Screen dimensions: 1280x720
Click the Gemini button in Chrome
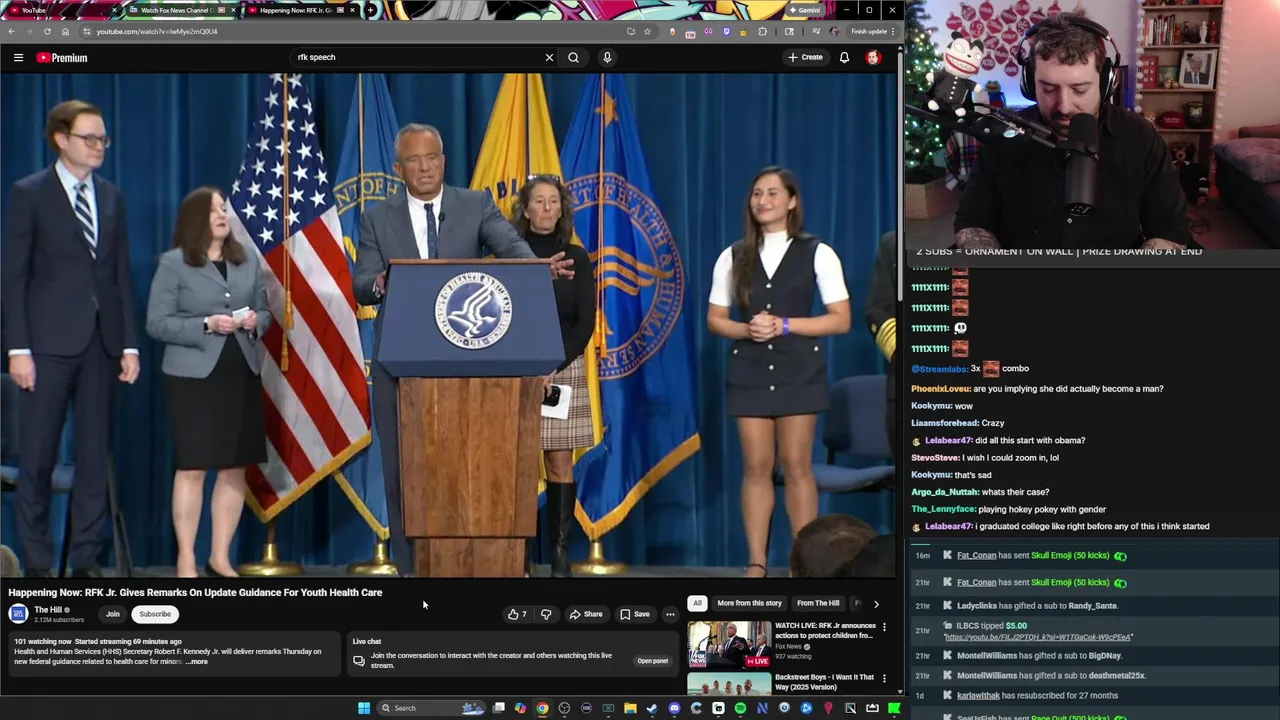click(x=805, y=10)
